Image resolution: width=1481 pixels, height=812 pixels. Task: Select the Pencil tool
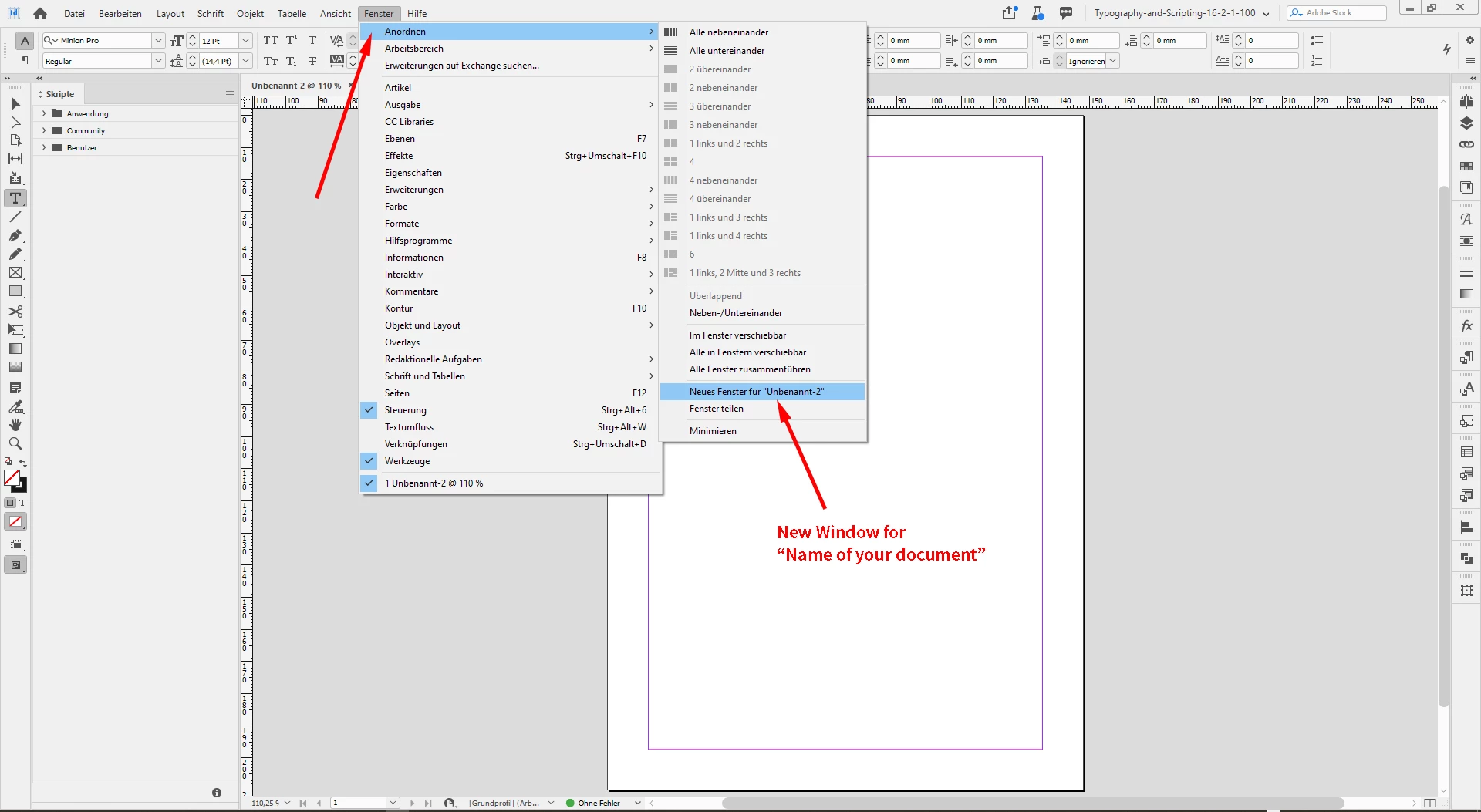15,254
